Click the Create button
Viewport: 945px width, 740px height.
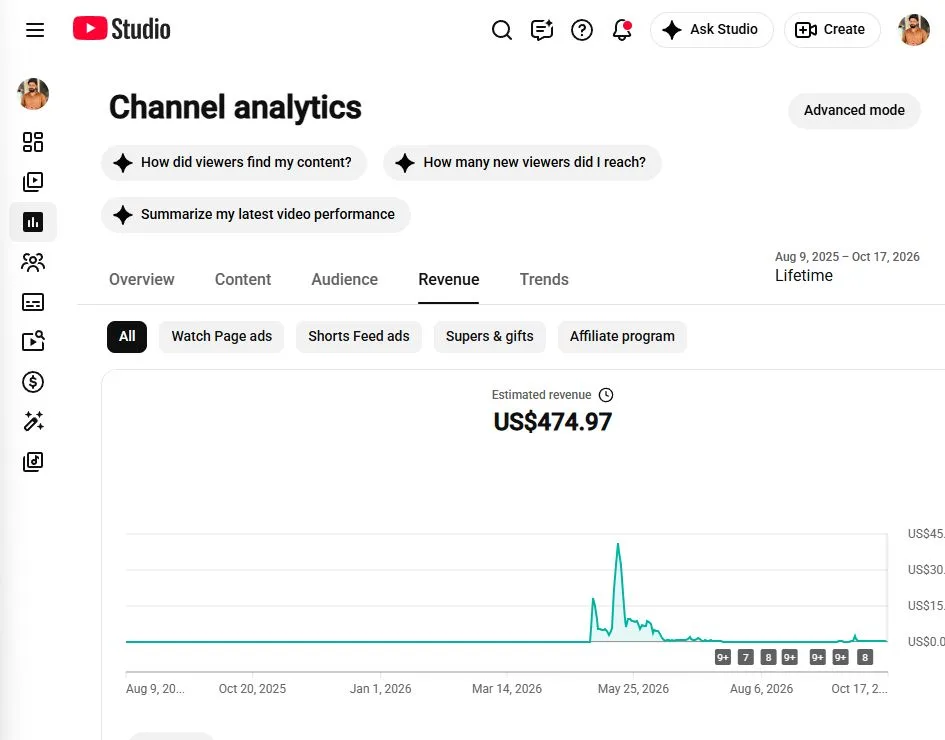point(832,30)
